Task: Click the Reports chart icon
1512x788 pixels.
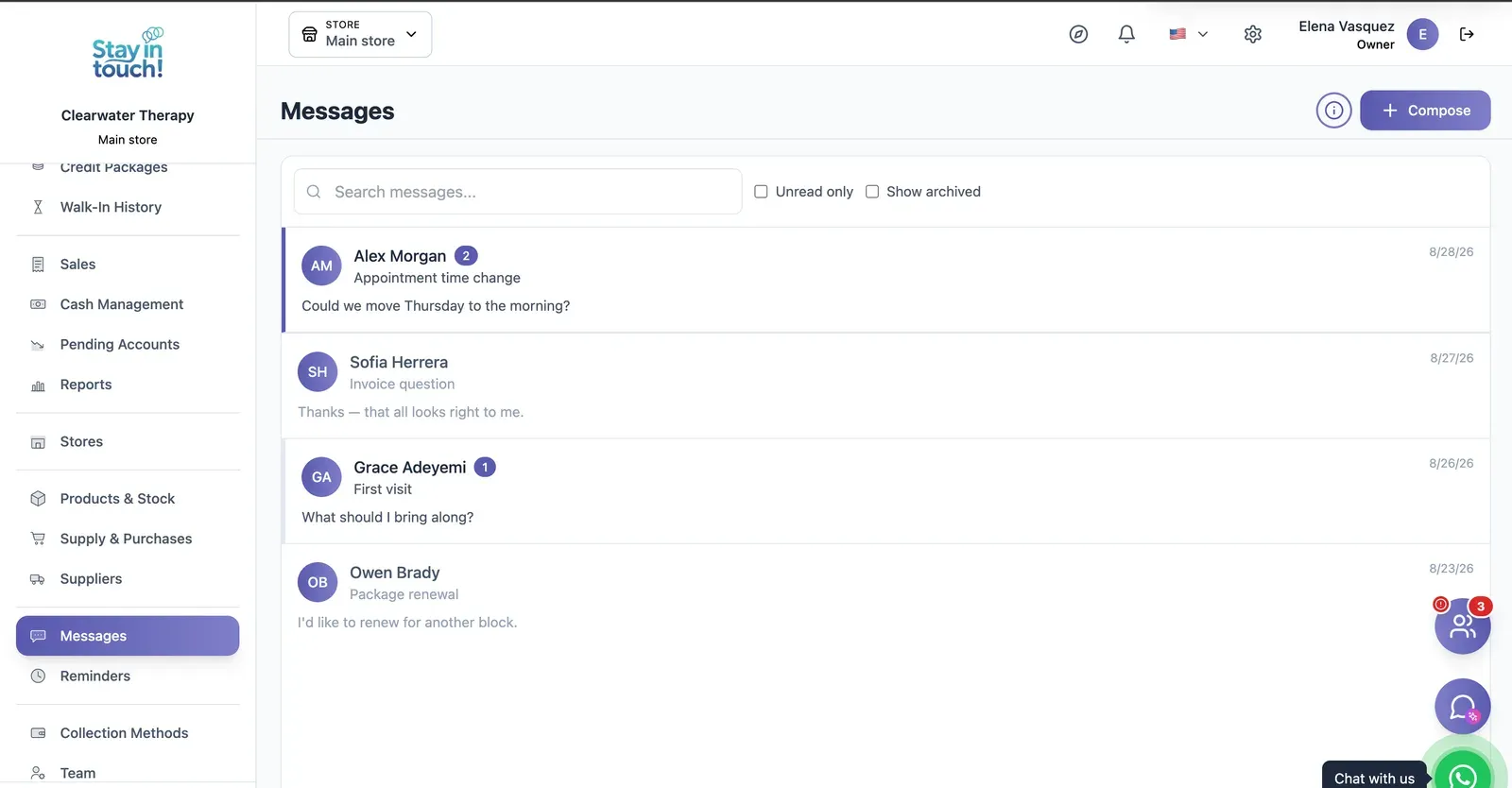Action: click(38, 385)
